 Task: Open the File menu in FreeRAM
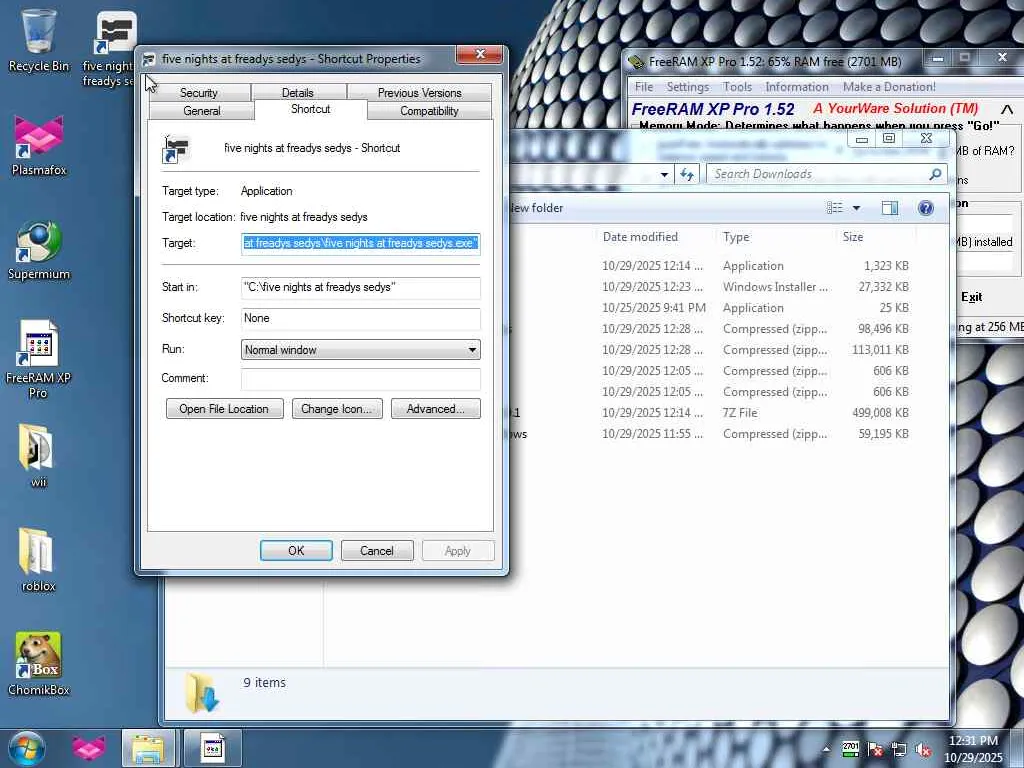click(x=643, y=87)
